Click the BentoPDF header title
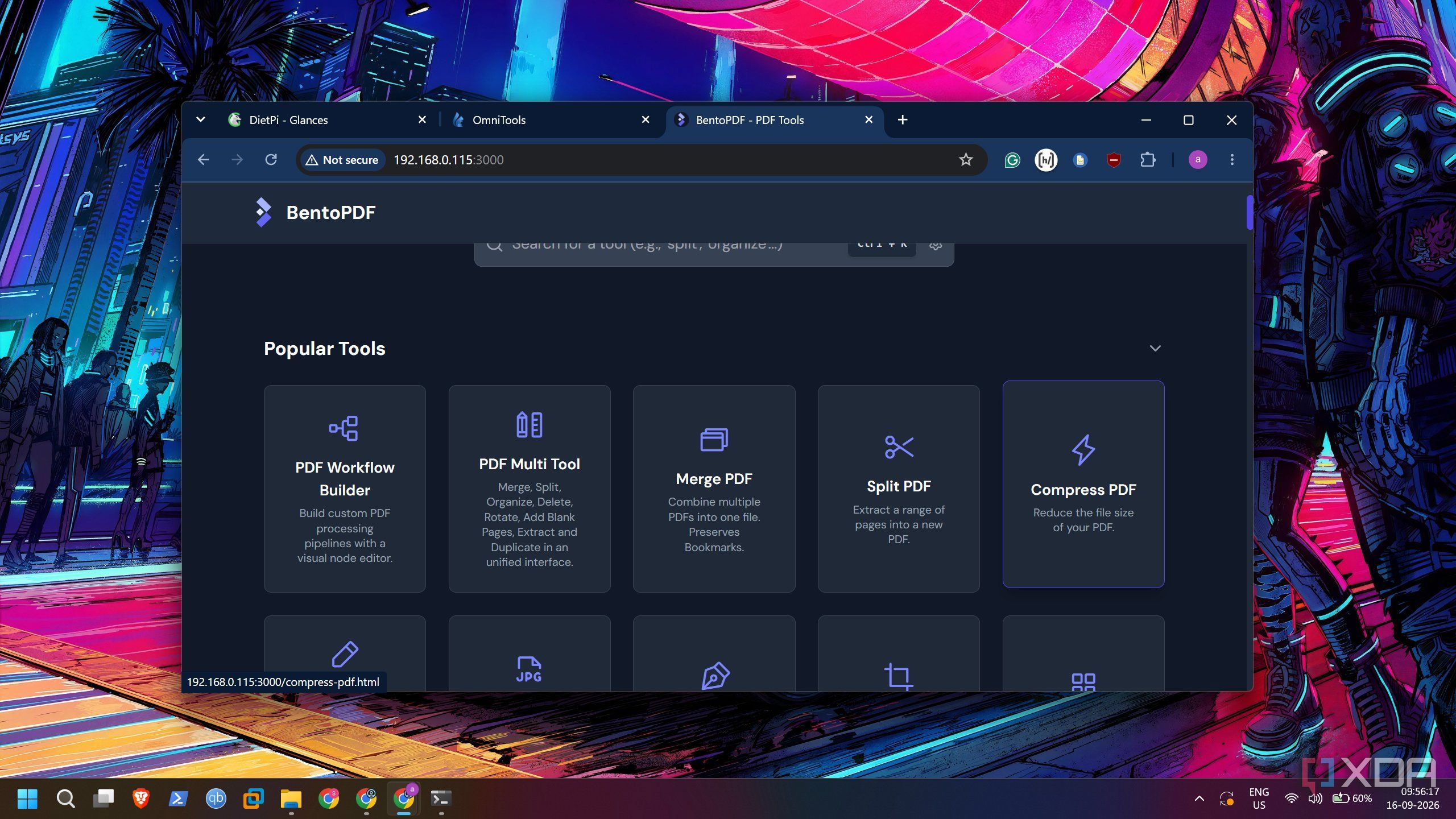 (331, 212)
